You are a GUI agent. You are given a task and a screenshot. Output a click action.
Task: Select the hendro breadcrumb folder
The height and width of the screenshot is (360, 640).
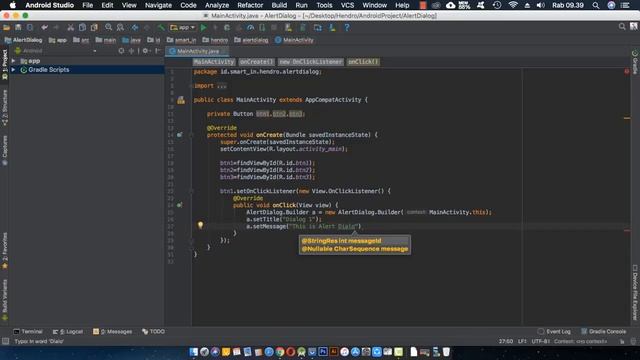point(215,40)
